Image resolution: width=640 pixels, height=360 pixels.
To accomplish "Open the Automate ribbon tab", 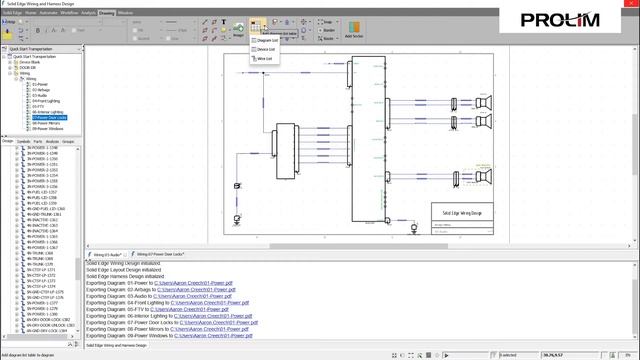I will 49,13.
